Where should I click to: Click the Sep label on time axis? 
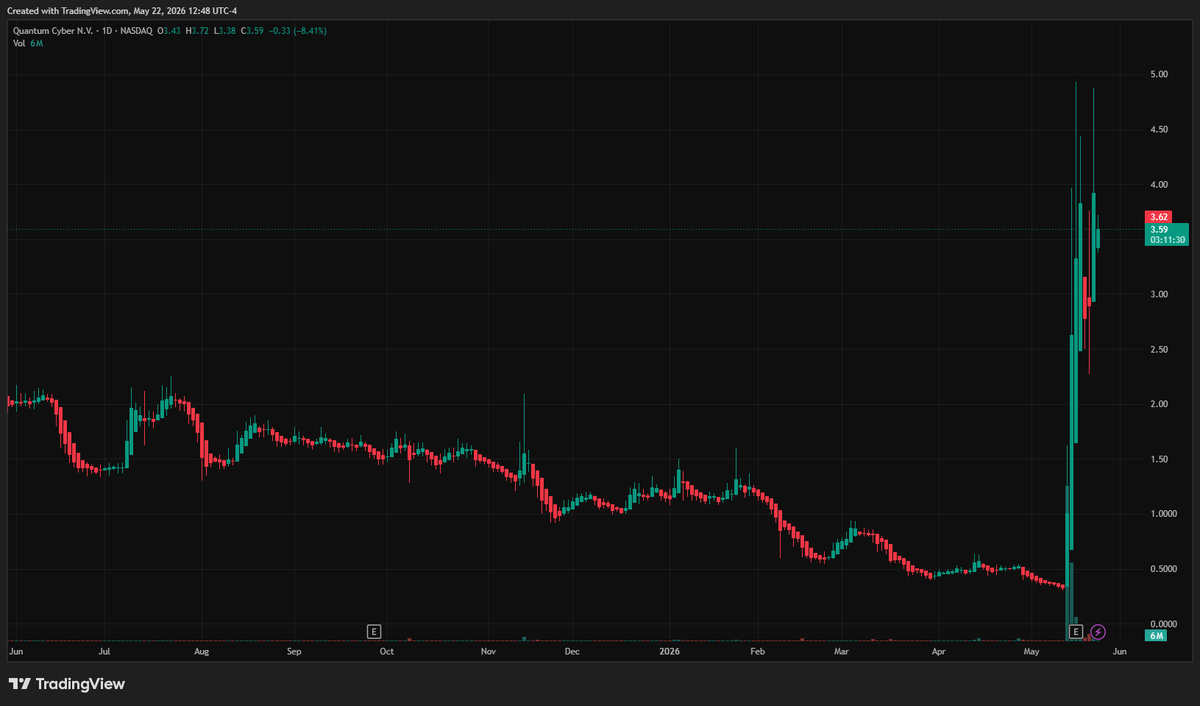point(294,651)
